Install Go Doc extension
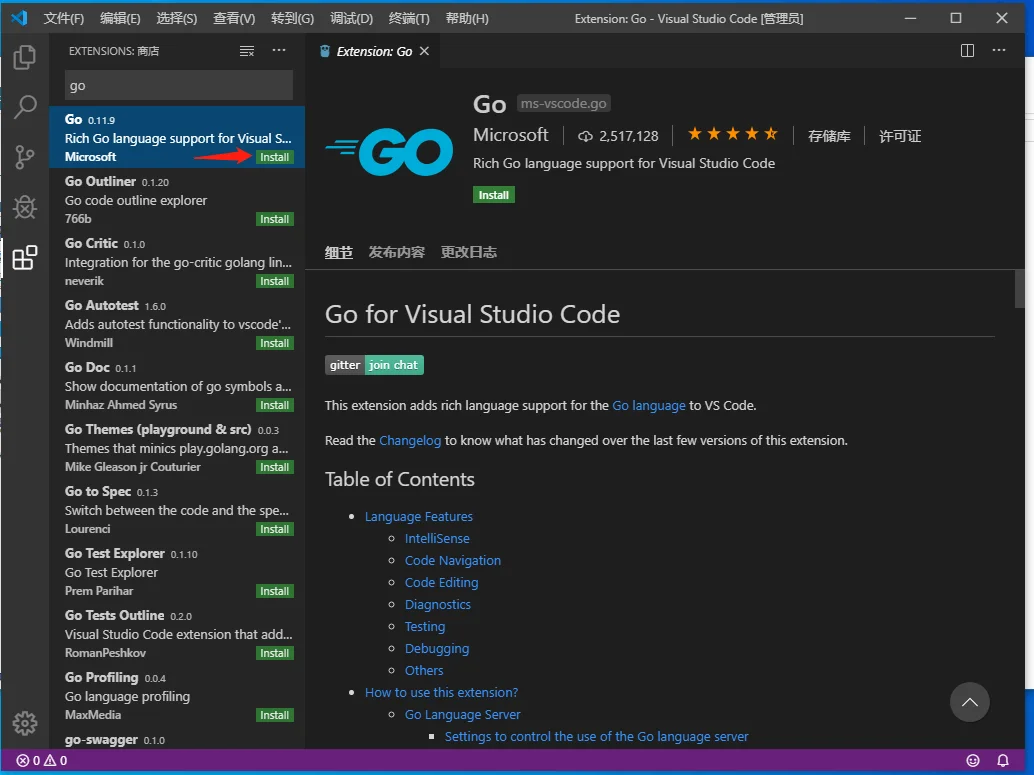This screenshot has width=1034, height=775. pos(274,405)
